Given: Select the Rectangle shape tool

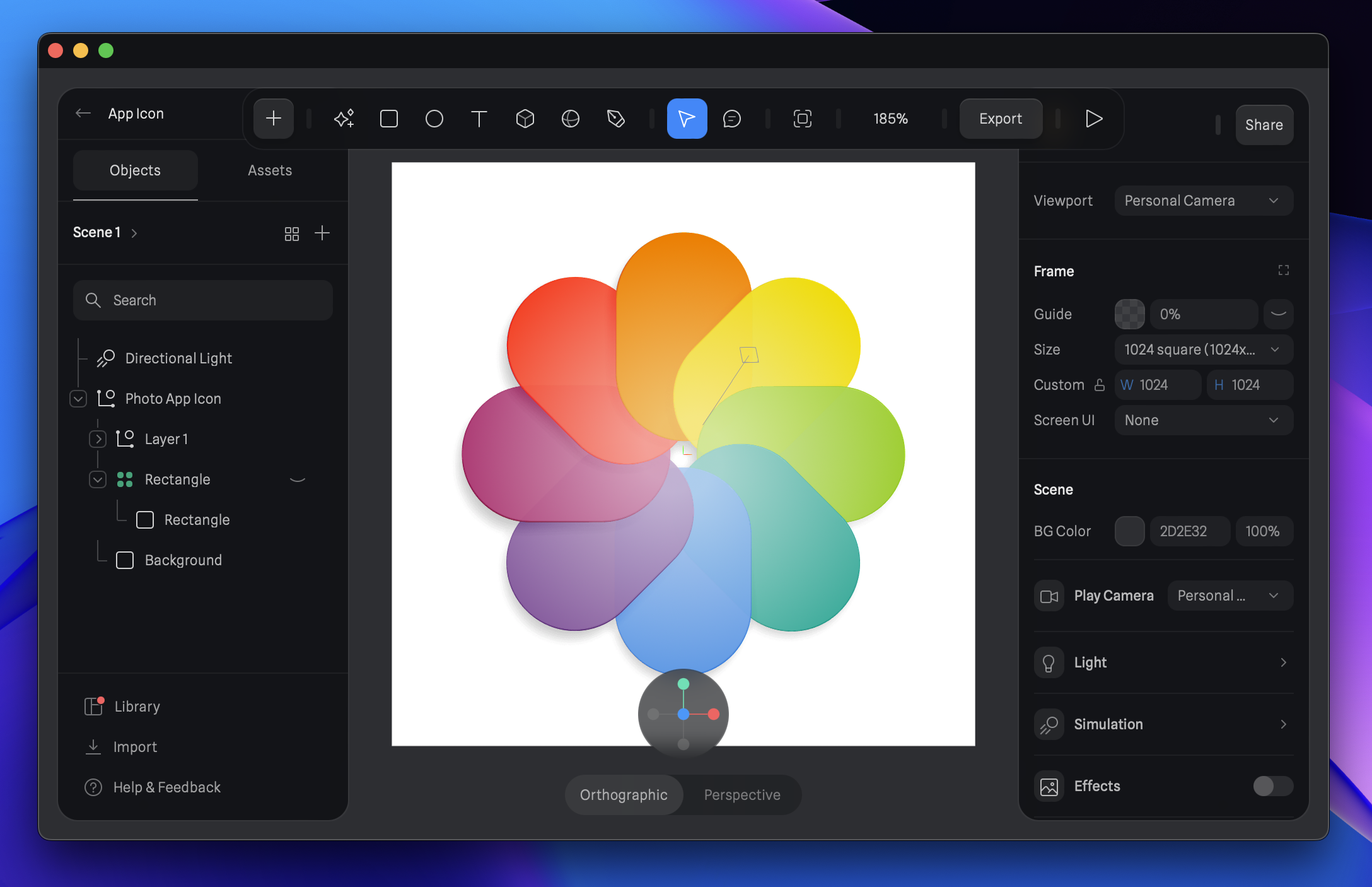Looking at the screenshot, I should pos(389,118).
